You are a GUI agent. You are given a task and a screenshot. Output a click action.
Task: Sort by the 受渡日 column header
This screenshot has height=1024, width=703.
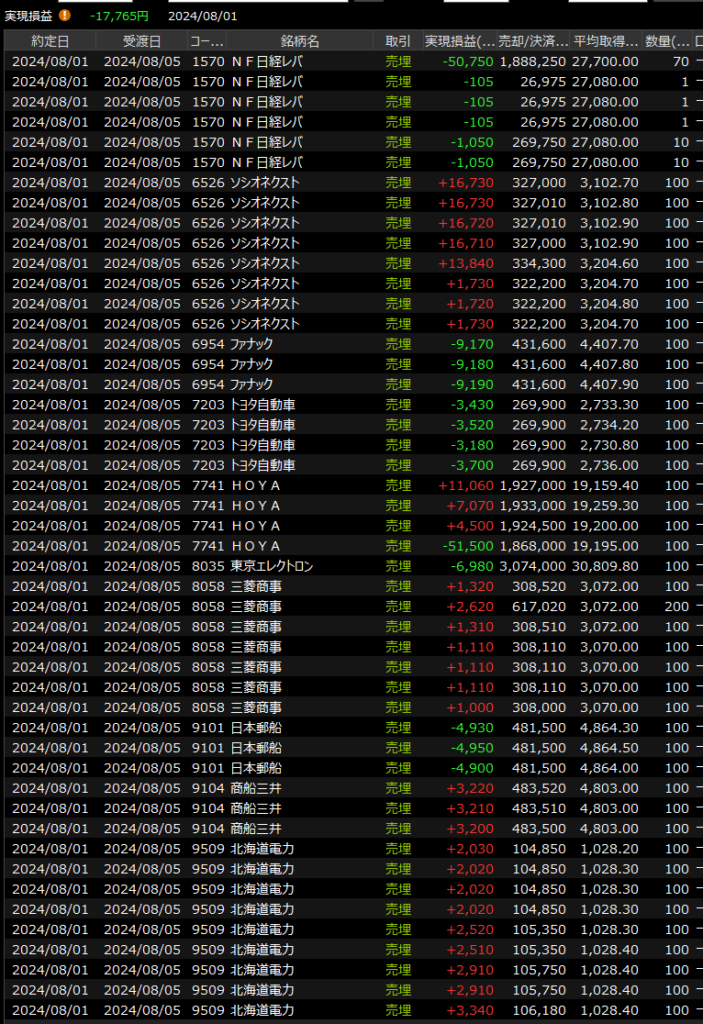141,41
